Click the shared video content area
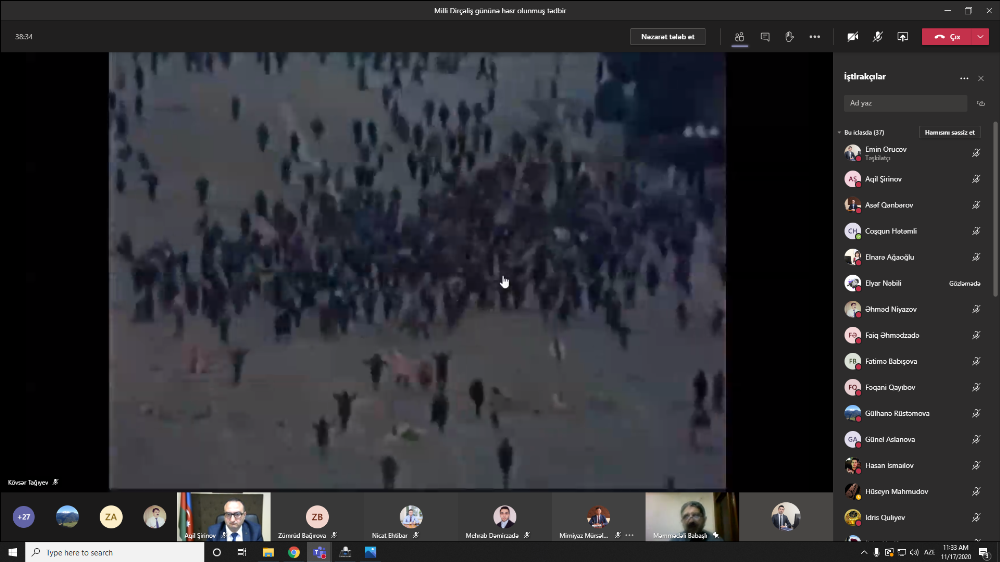This screenshot has height=562, width=1000. (417, 270)
